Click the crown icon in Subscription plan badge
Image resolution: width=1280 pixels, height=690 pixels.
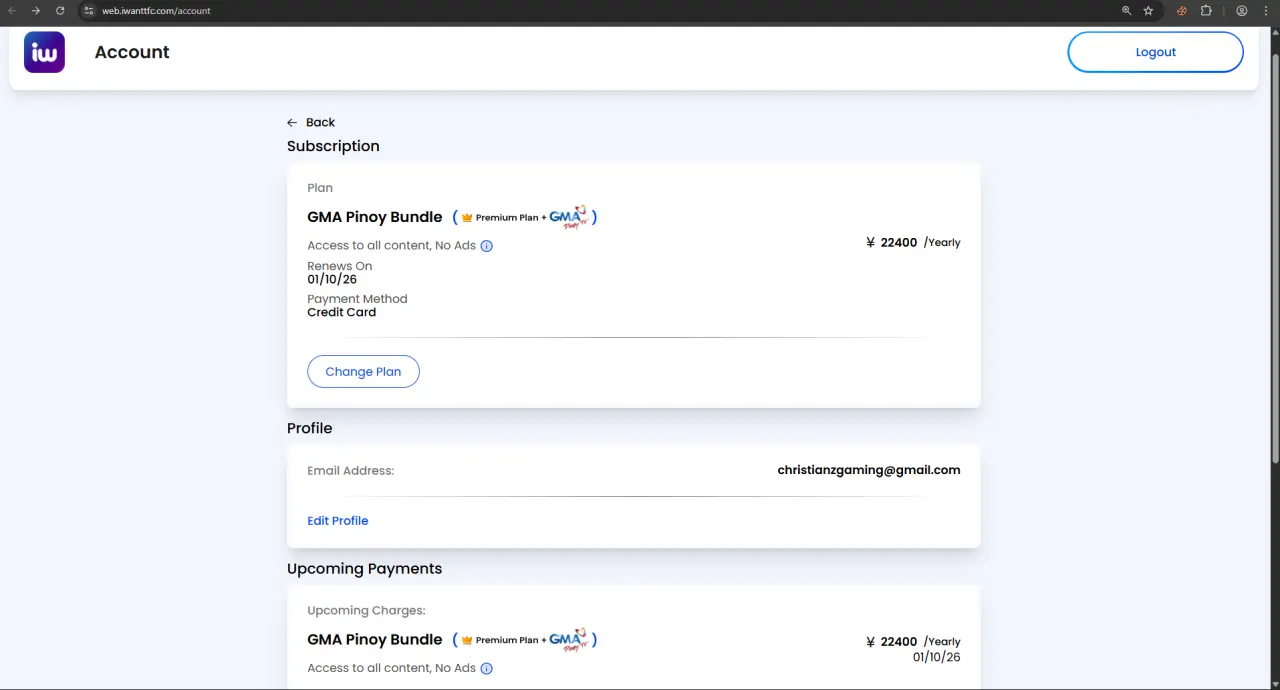tap(467, 217)
